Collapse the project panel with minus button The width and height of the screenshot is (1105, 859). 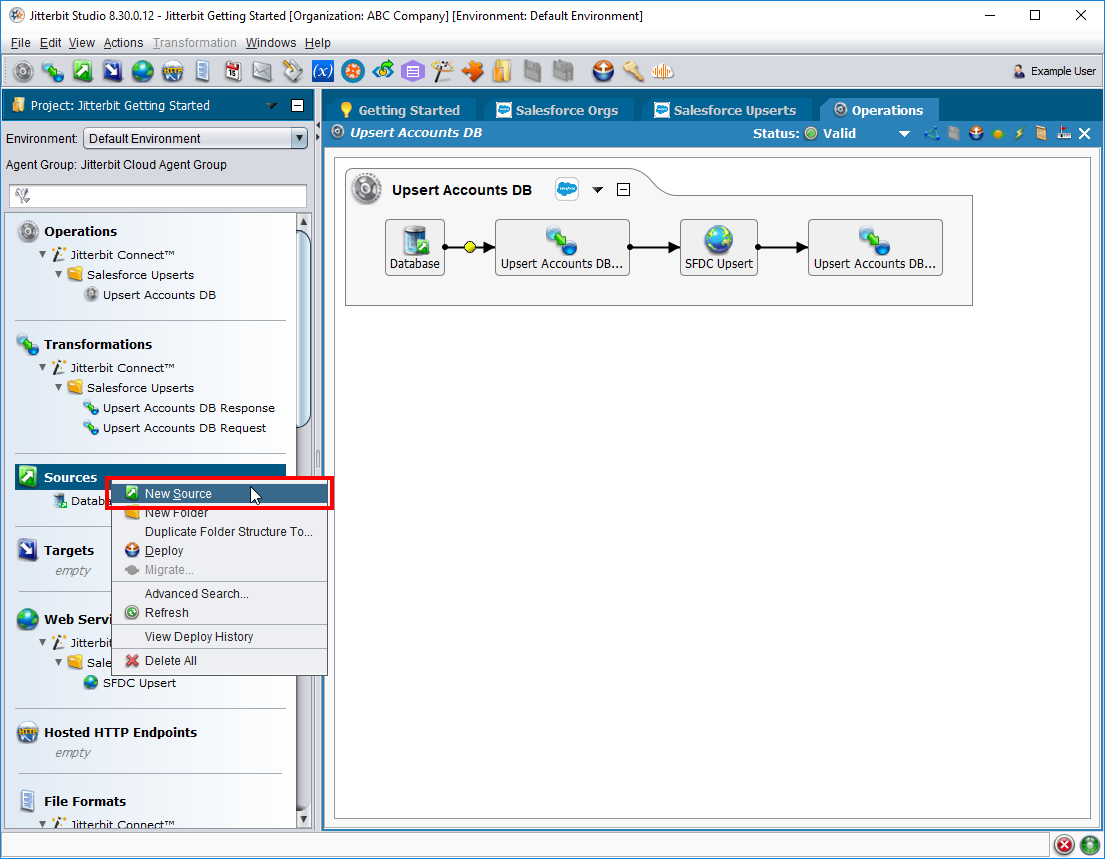[297, 106]
